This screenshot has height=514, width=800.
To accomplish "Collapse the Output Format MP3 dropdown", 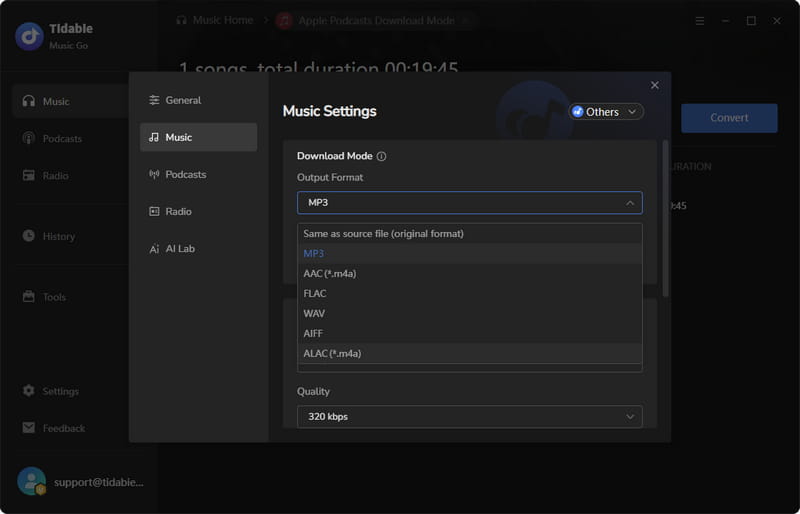I will coord(469,203).
